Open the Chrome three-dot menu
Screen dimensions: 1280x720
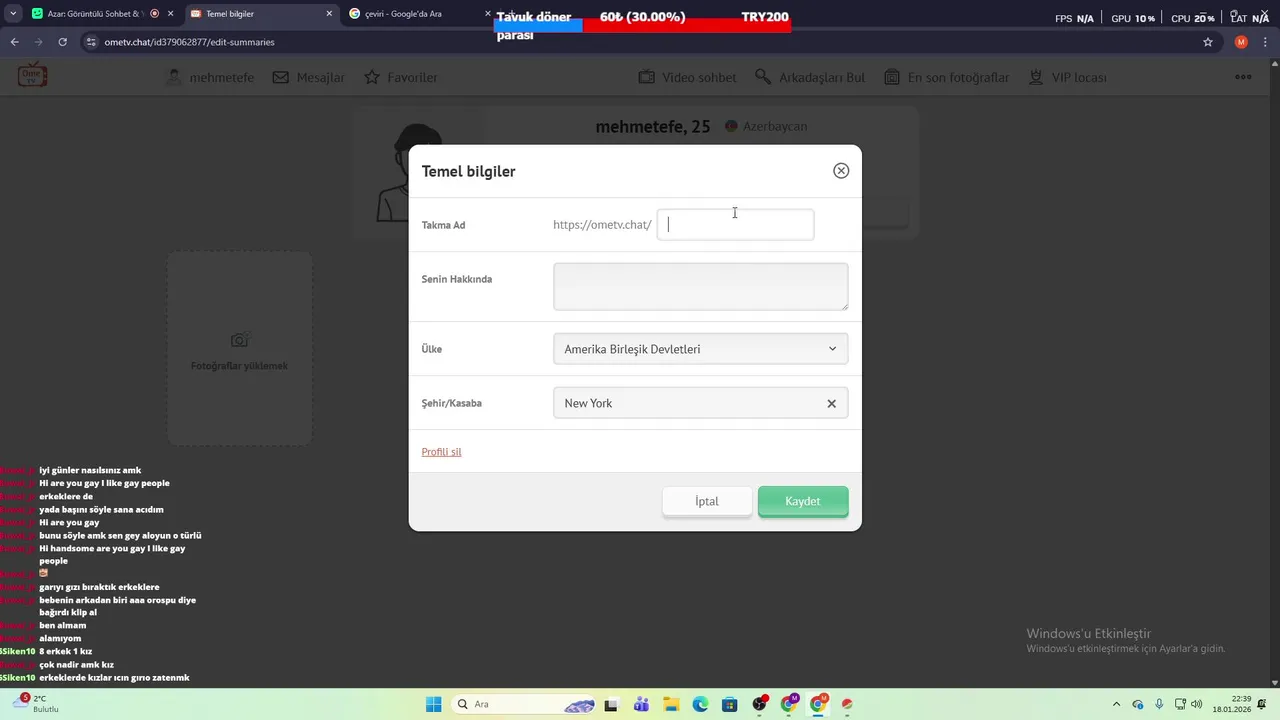tap(1265, 42)
